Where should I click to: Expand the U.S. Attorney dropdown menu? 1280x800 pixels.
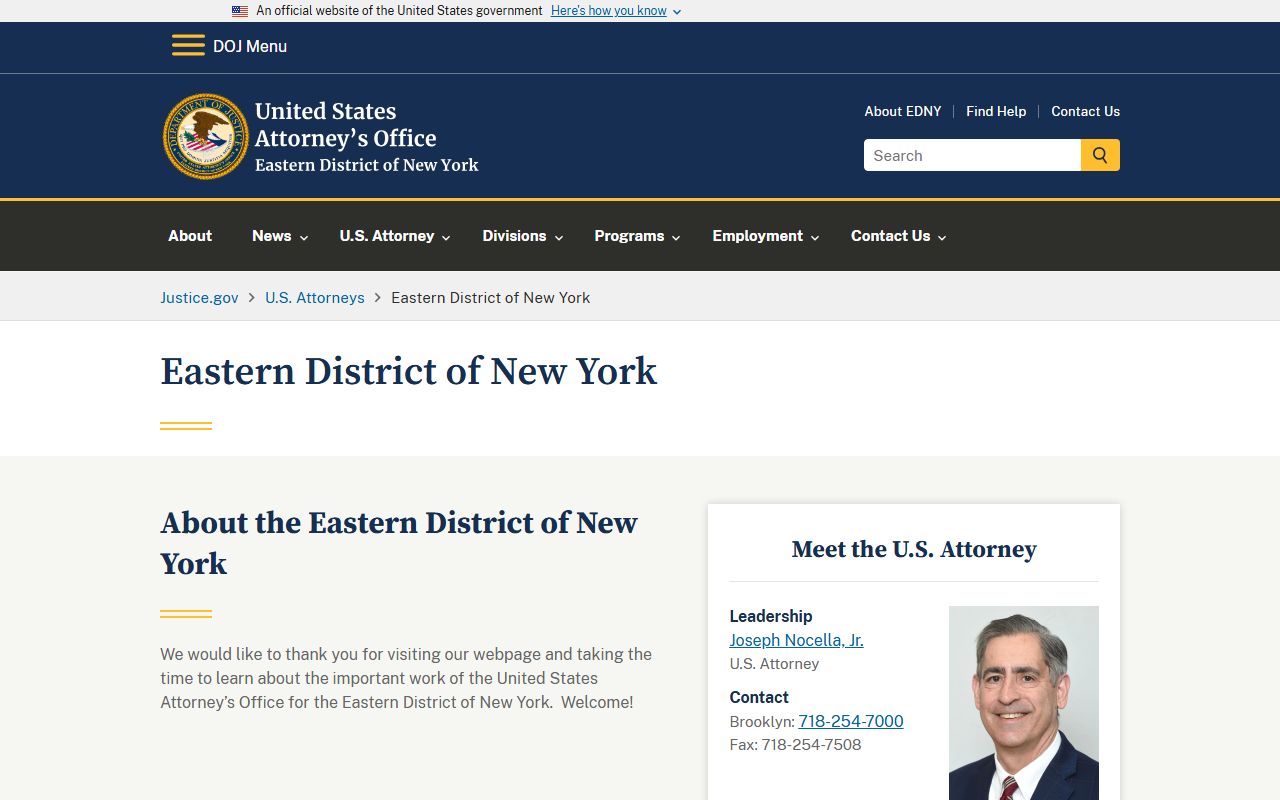coord(395,236)
